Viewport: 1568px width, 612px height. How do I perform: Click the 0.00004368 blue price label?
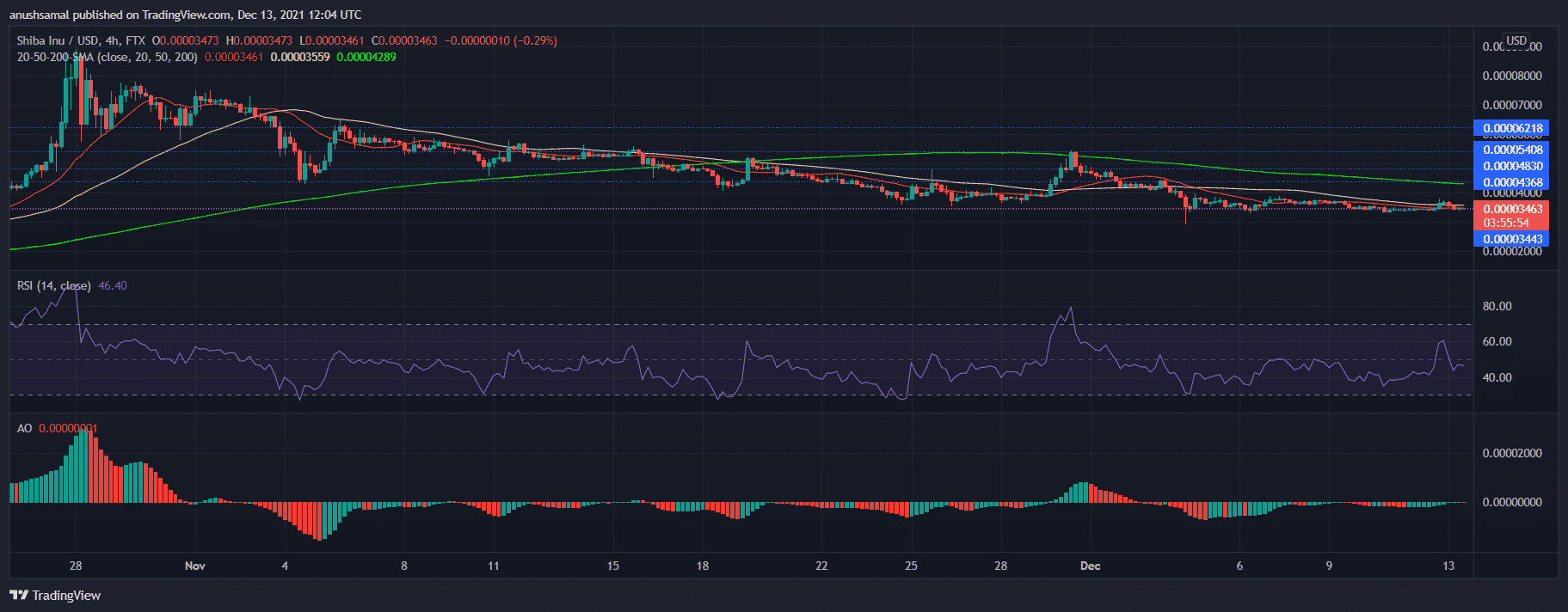(x=1511, y=182)
